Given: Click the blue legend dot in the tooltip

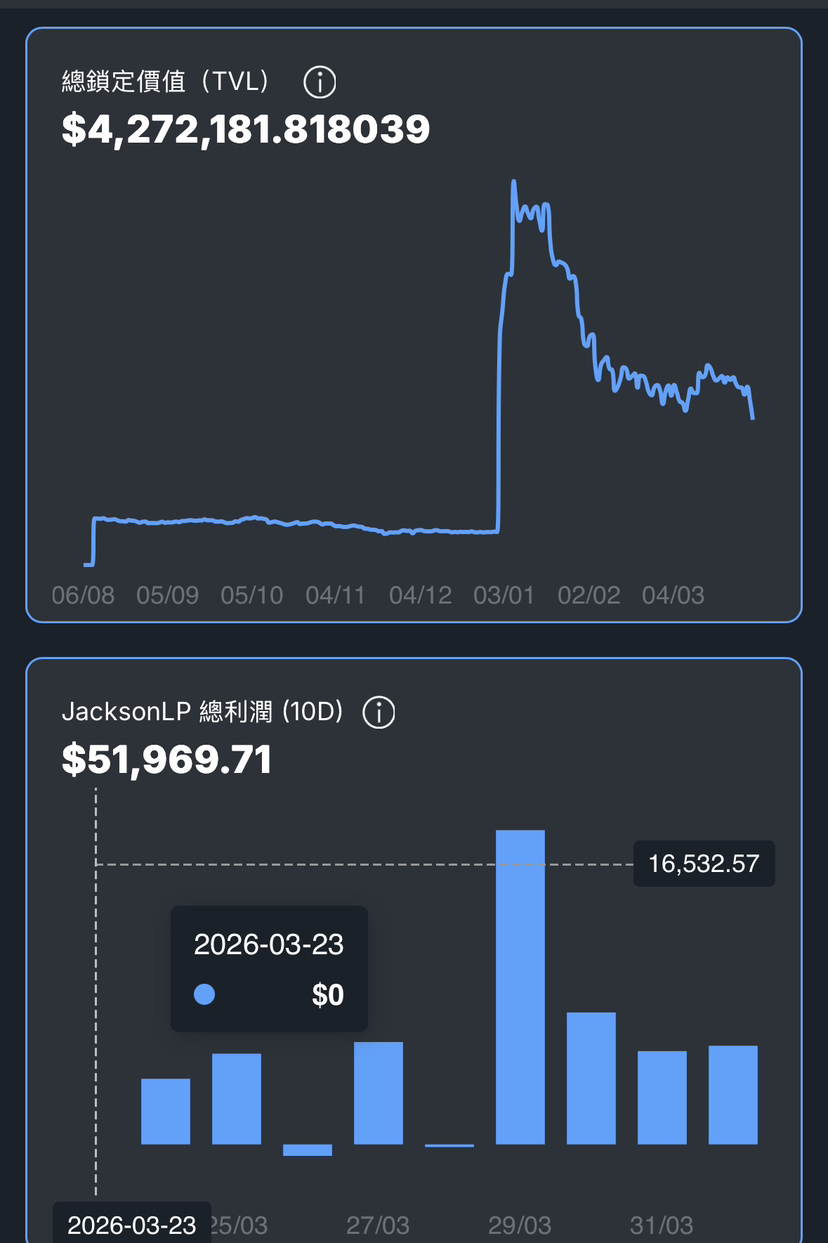Looking at the screenshot, I should pyautogui.click(x=204, y=994).
